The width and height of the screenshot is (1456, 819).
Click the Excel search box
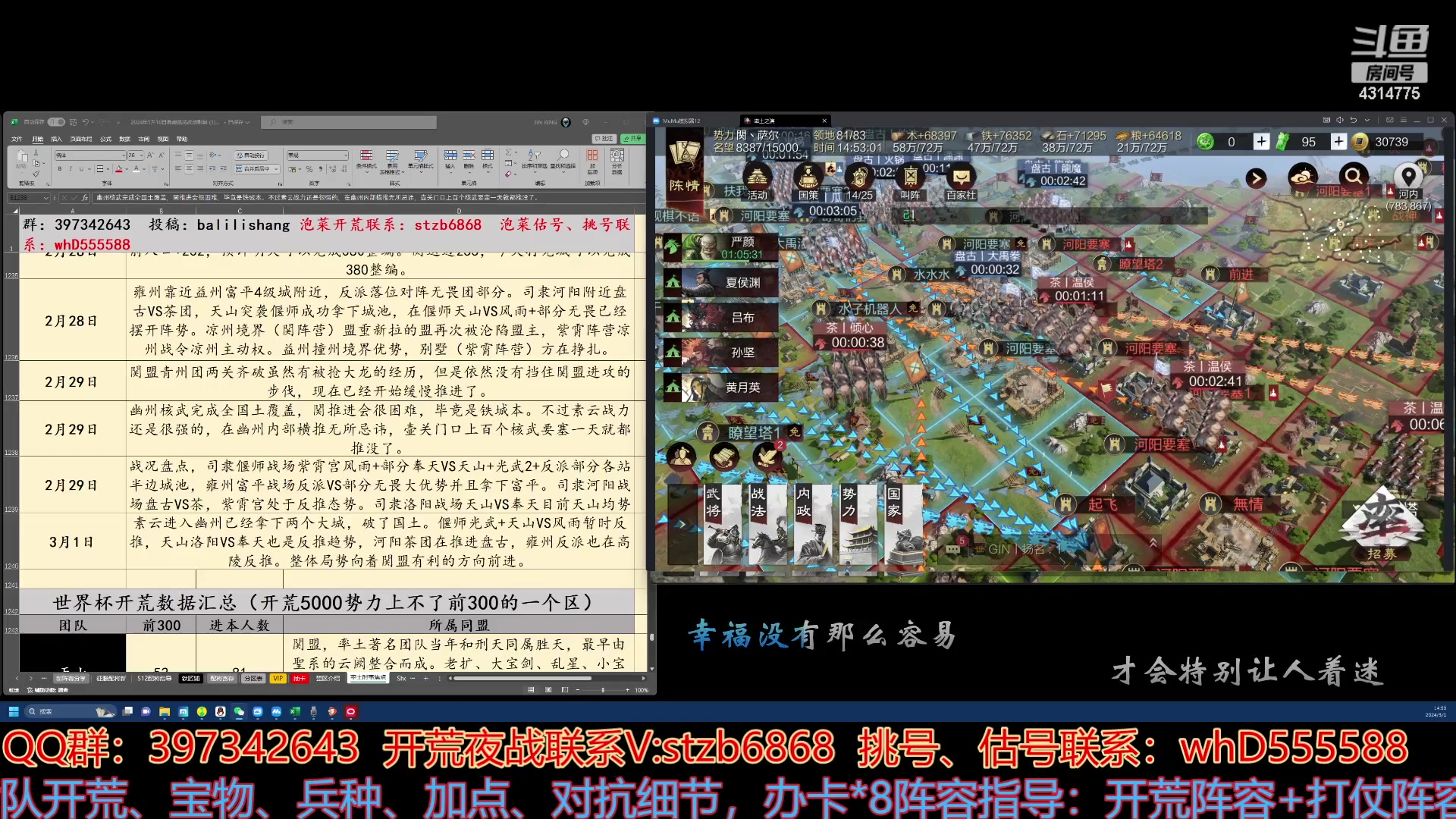coord(349,122)
